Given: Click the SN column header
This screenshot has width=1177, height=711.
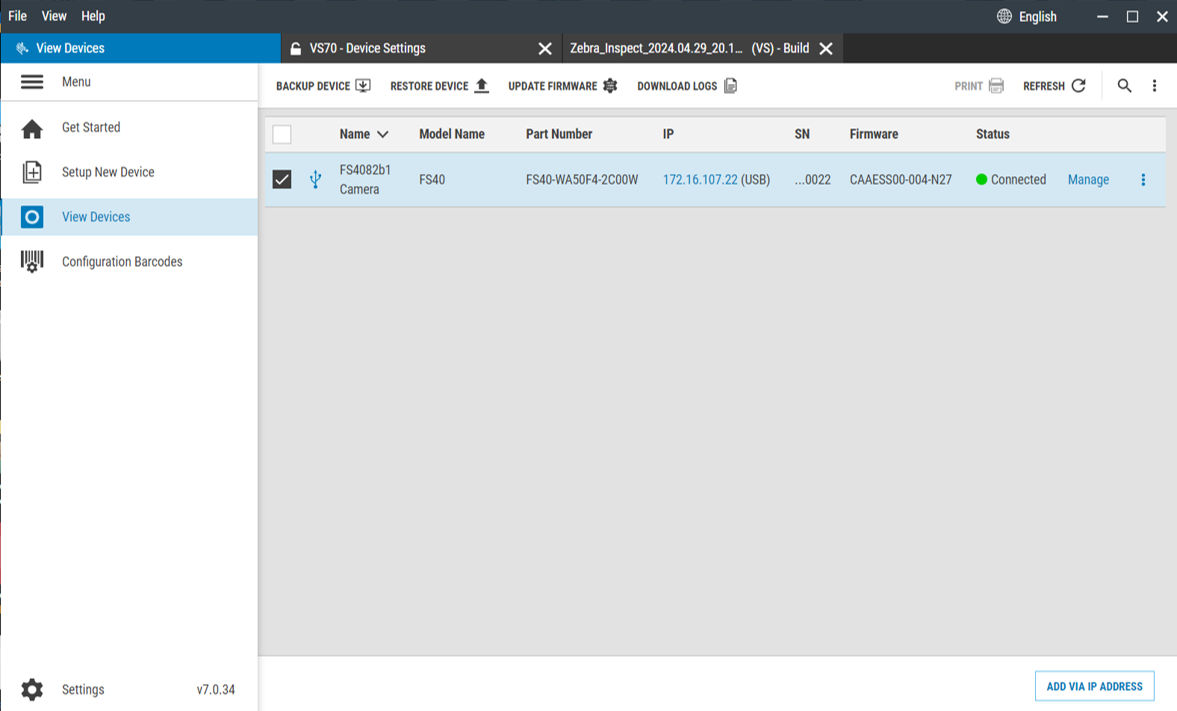Looking at the screenshot, I should [802, 134].
